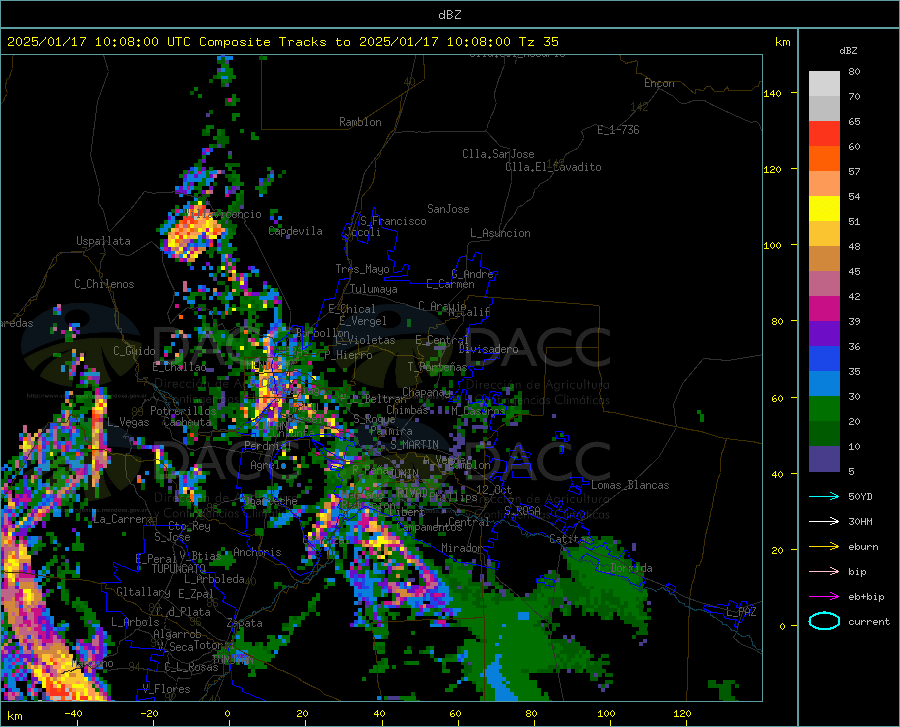Click the E_1-736 map label

click(x=618, y=130)
